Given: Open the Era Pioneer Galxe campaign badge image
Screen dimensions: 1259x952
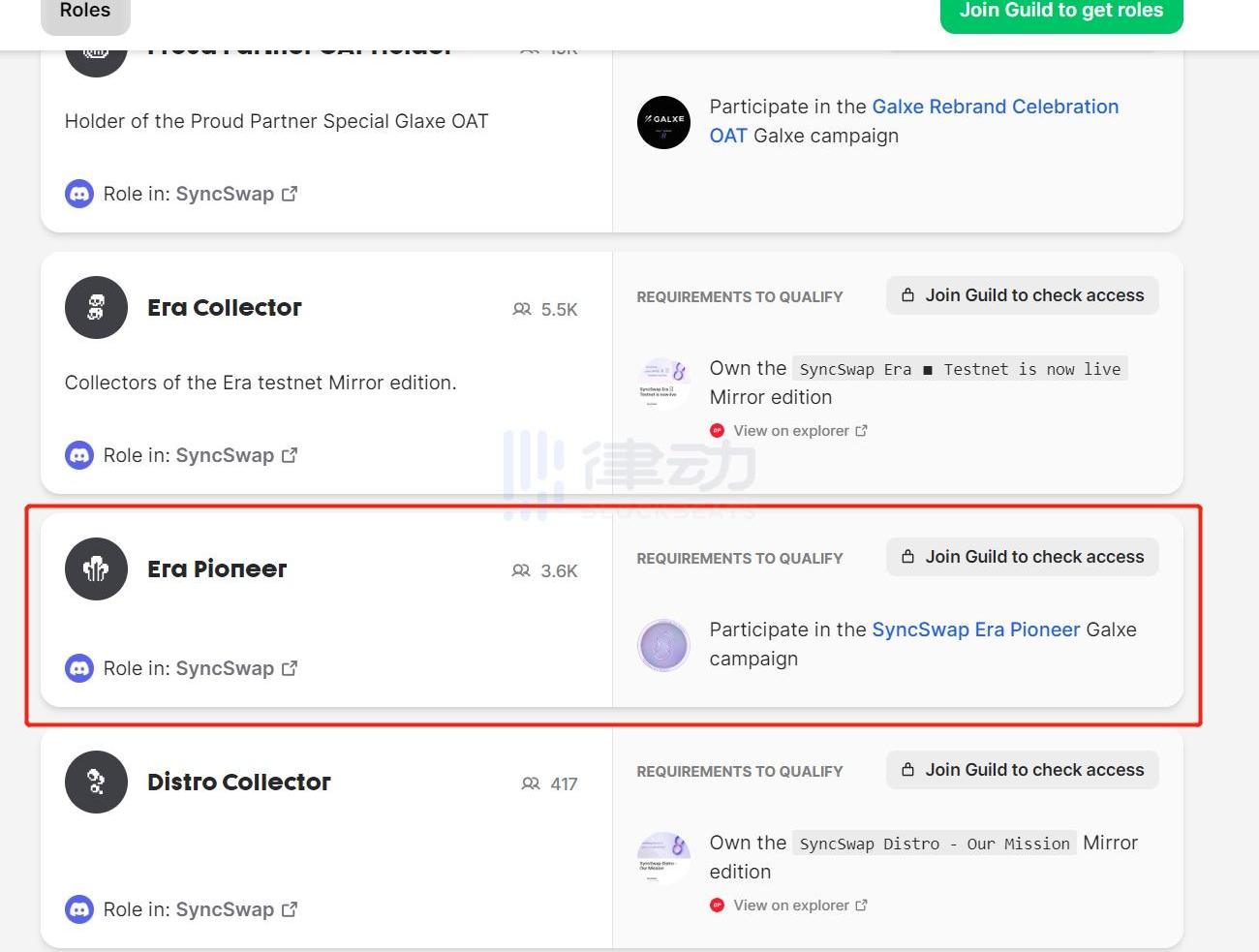Looking at the screenshot, I should 663,645.
